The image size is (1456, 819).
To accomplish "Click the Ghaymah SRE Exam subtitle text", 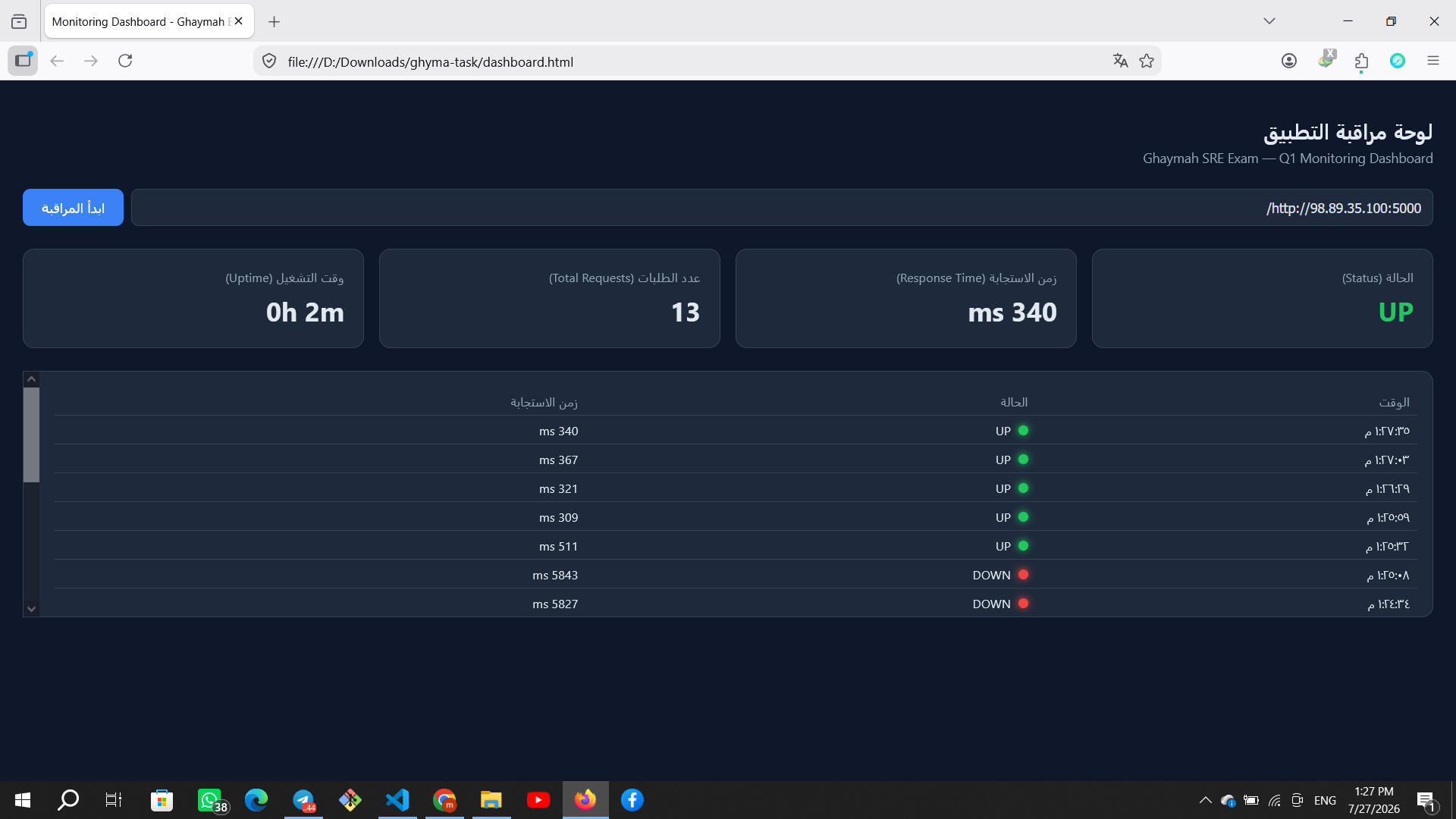I will tap(1288, 158).
